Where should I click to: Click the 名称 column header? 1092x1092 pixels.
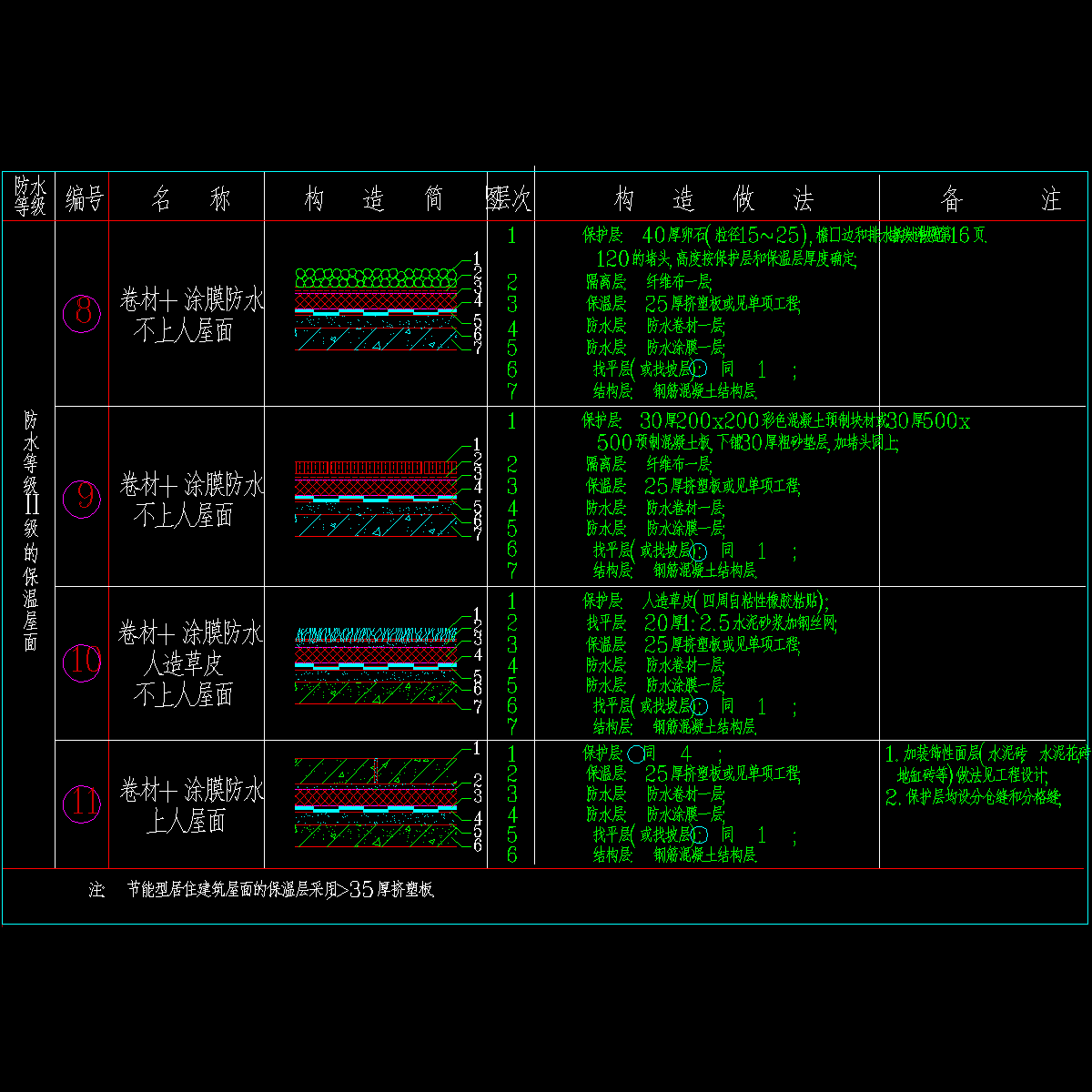[190, 198]
